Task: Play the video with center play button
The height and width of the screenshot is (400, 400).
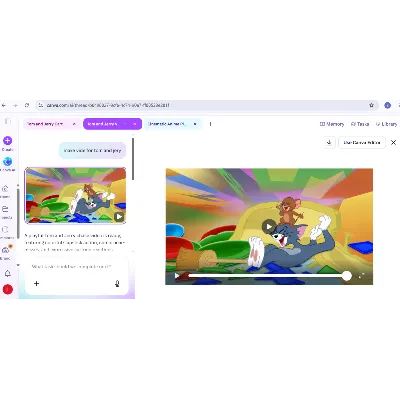Action: click(x=269, y=227)
